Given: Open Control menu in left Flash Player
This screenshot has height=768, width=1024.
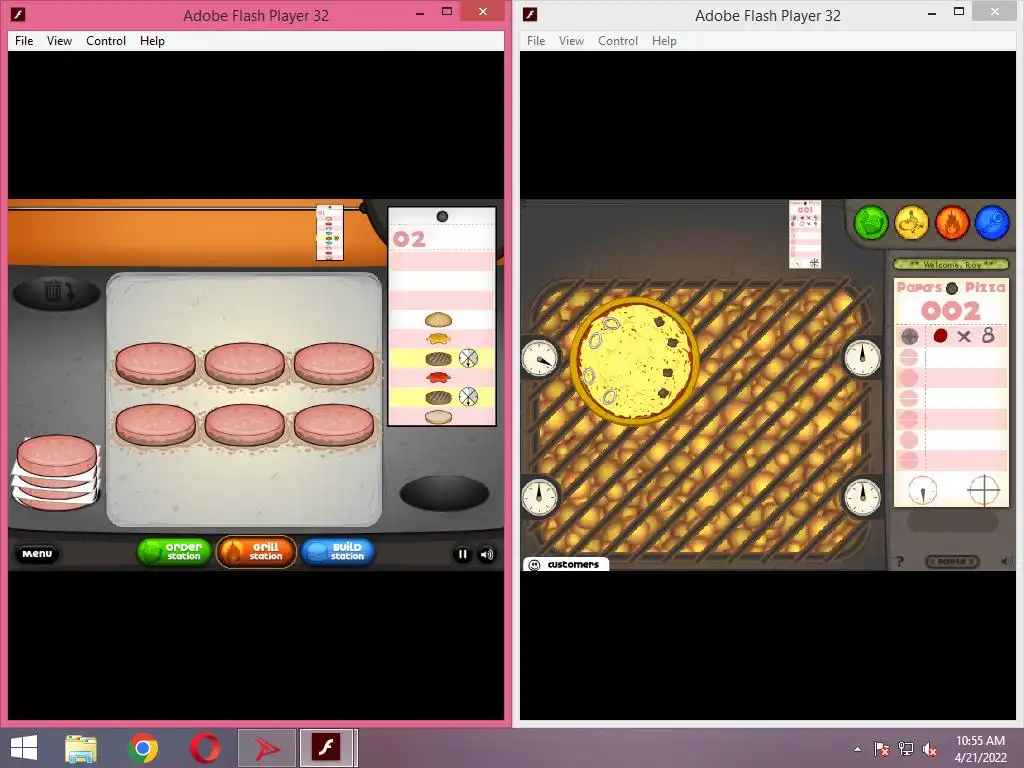Looking at the screenshot, I should pos(106,40).
